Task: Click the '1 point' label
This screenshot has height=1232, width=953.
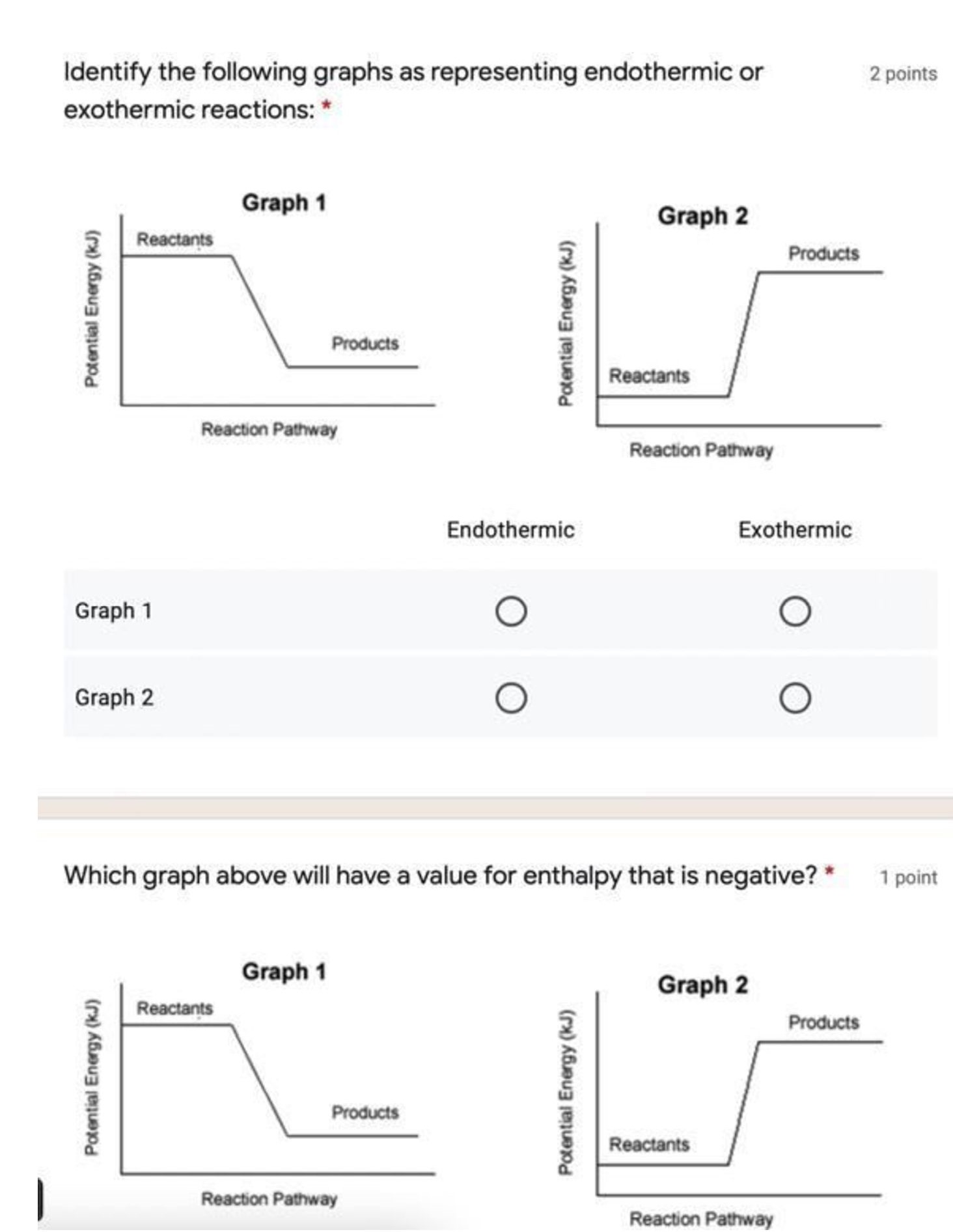Action: point(908,878)
